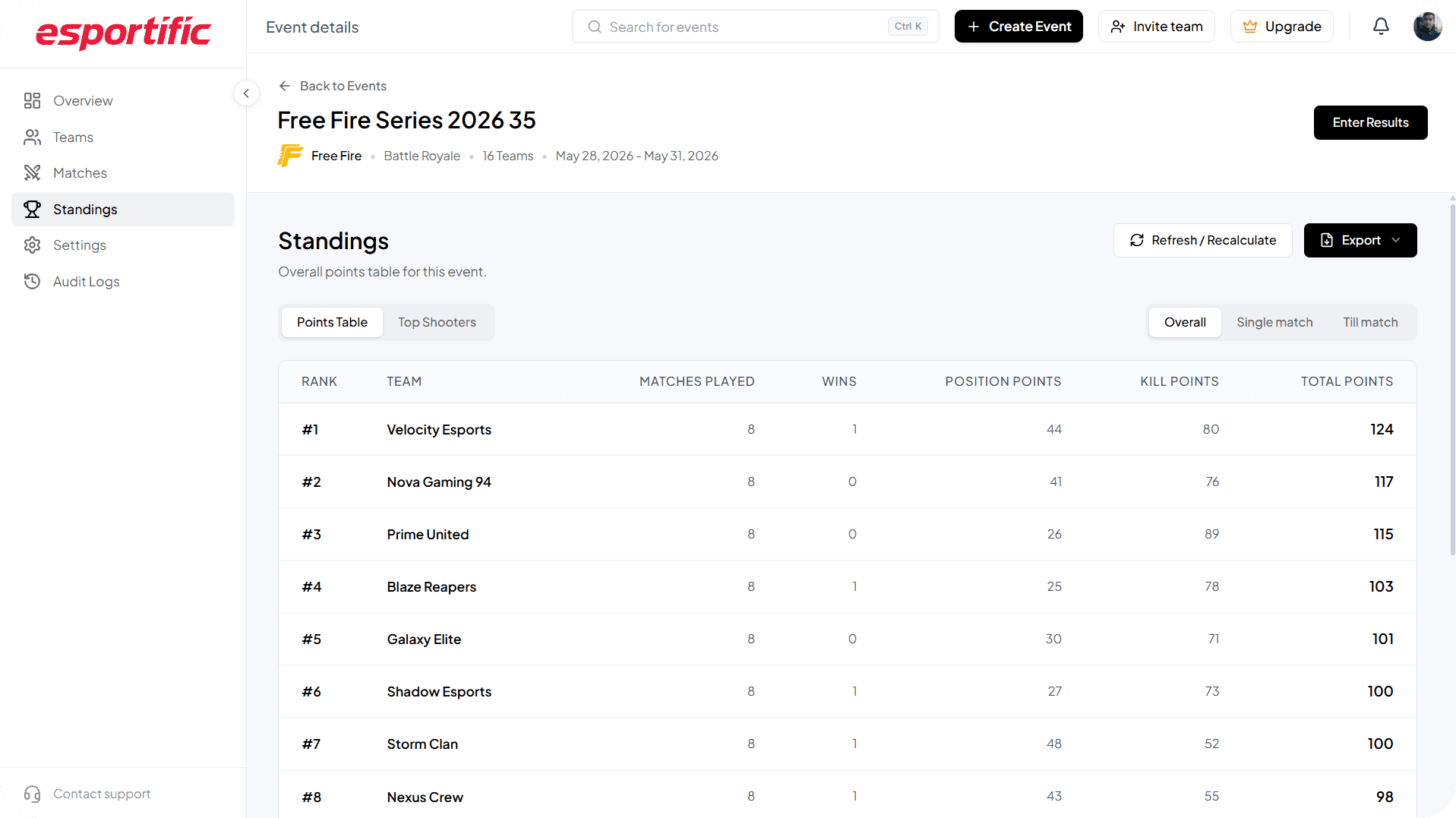
Task: Open the Audit Logs sidebar item
Action: pyautogui.click(x=123, y=282)
